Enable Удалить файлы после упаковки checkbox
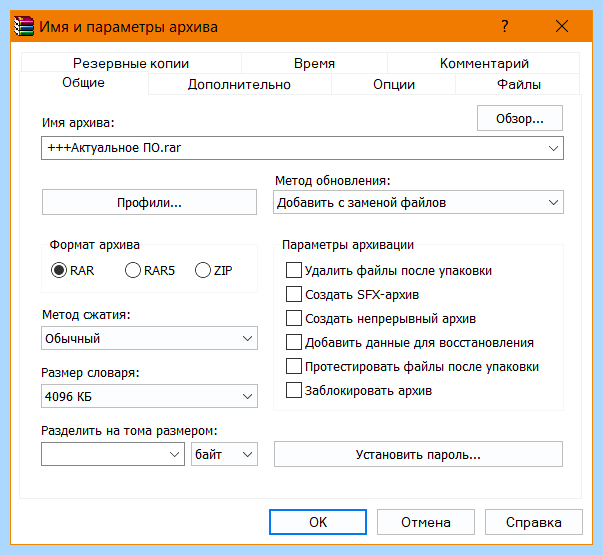 click(x=294, y=270)
